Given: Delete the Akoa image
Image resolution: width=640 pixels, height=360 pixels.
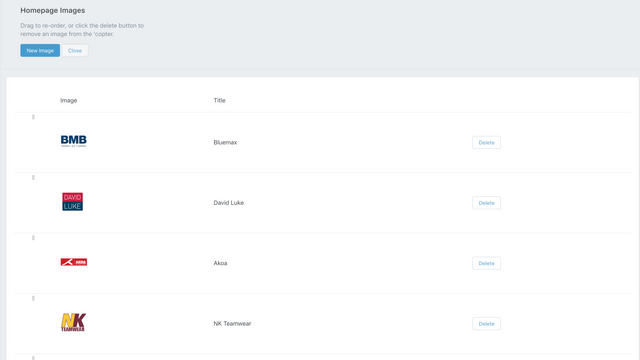Looking at the screenshot, I should click(486, 263).
